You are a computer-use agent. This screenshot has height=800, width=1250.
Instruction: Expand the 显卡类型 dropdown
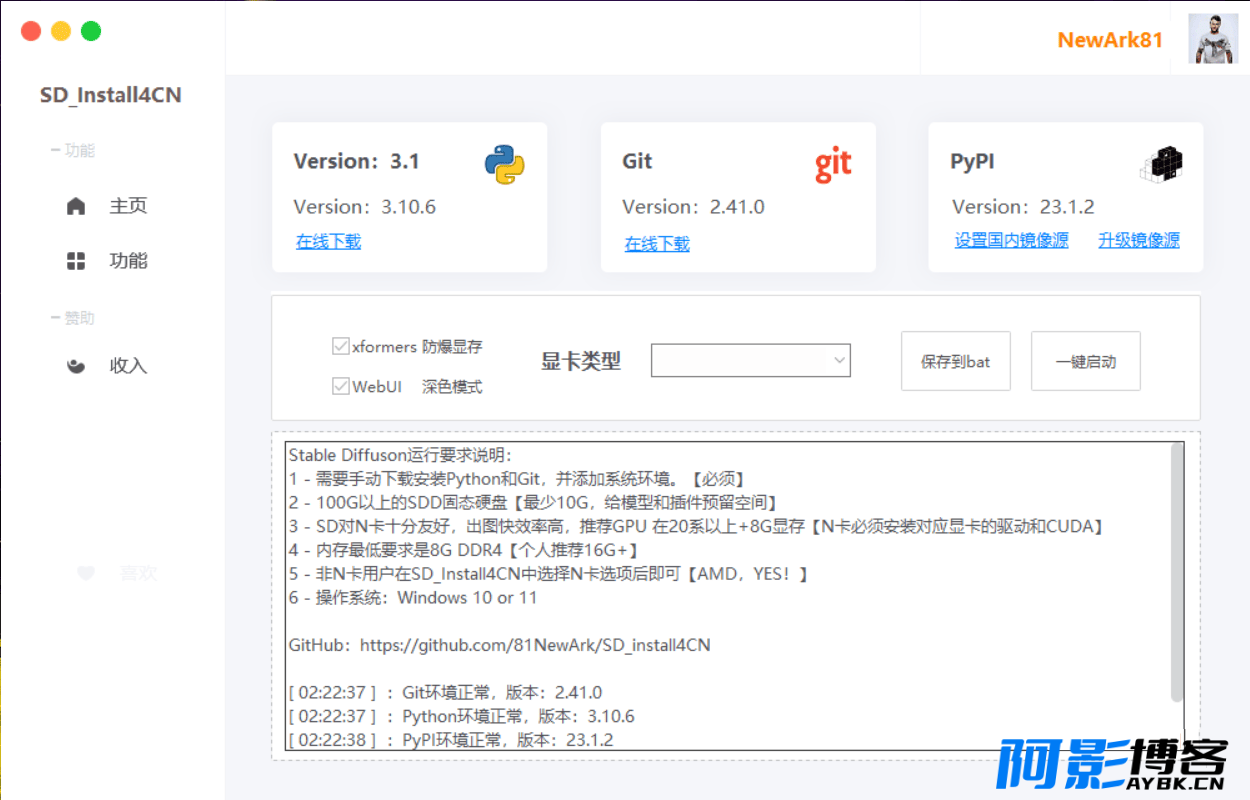coord(751,360)
